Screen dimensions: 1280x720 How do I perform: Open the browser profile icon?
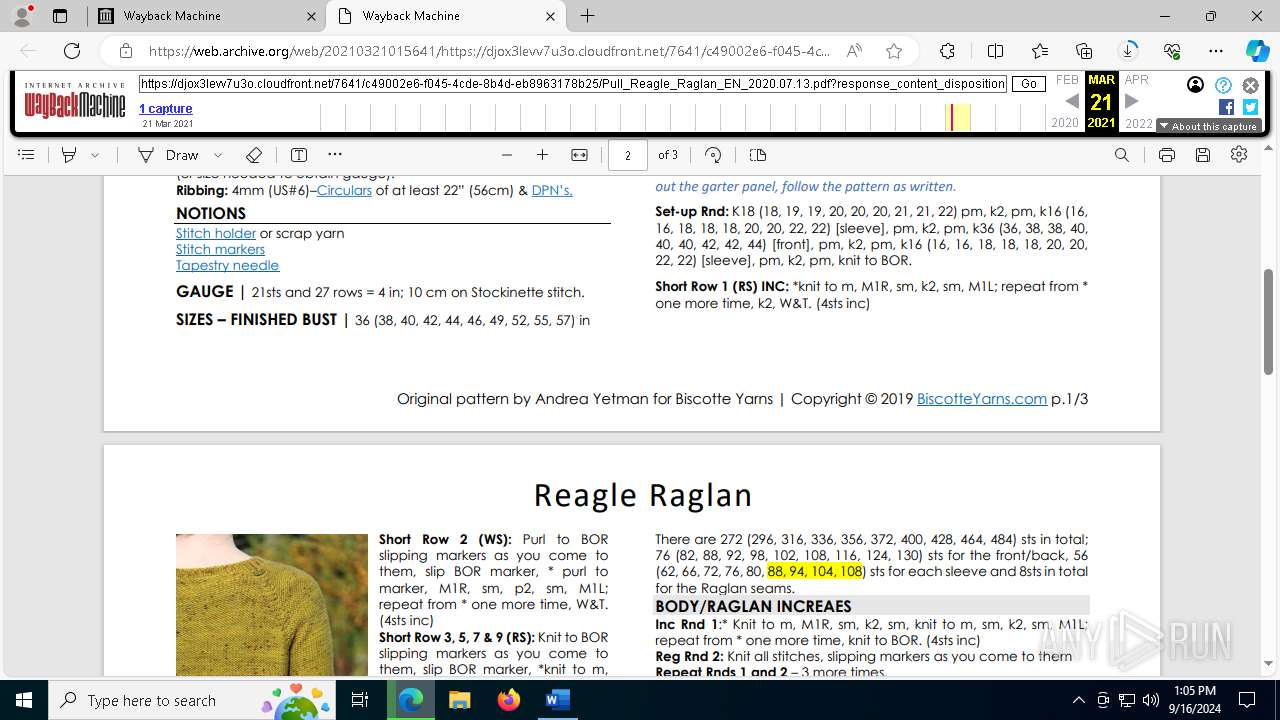[x=22, y=16]
